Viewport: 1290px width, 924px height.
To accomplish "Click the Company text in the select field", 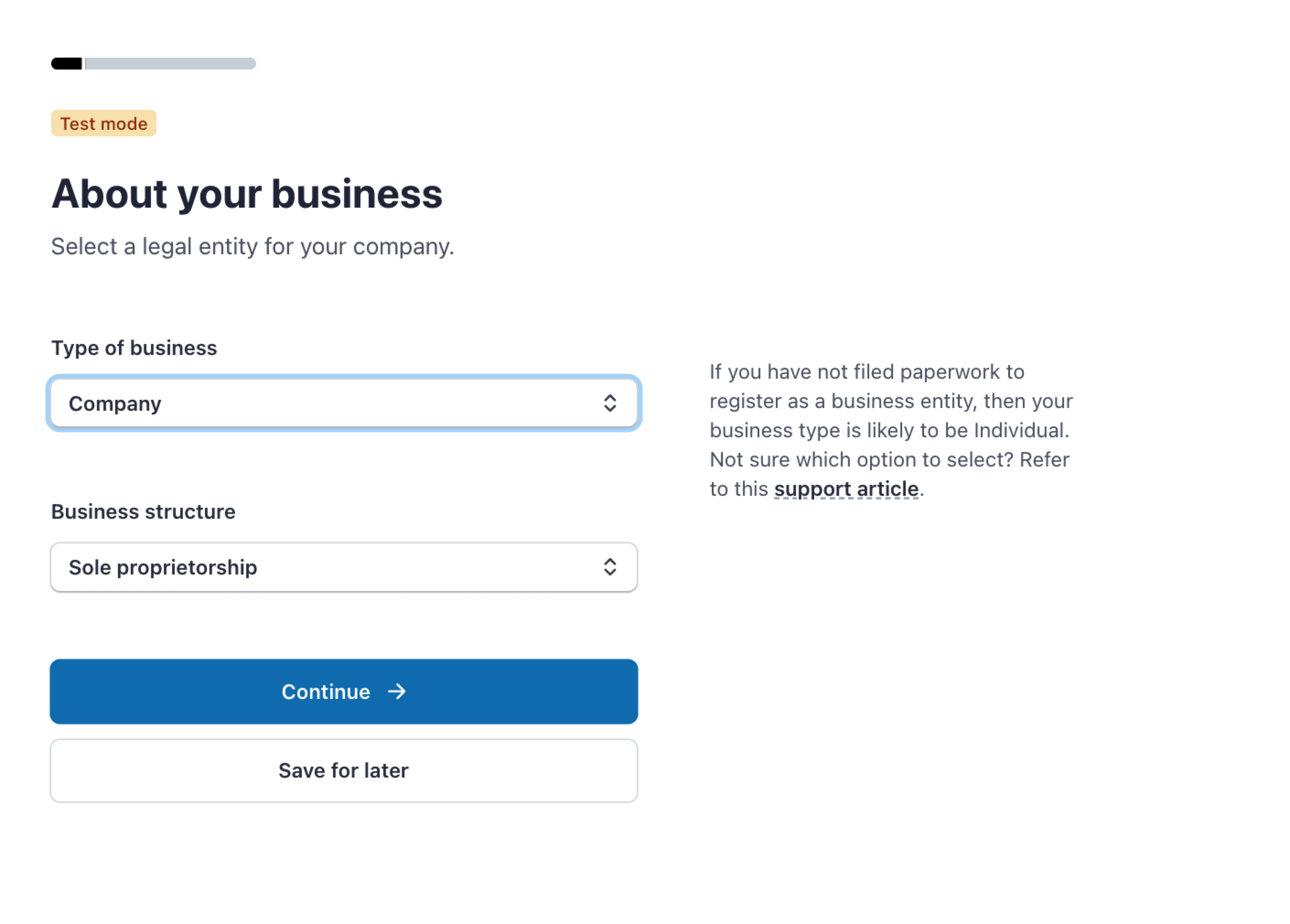I will (115, 404).
